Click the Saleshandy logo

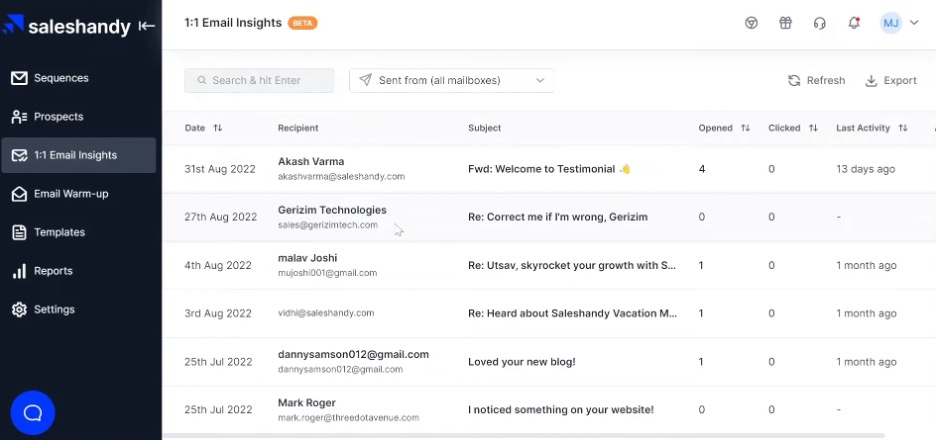(x=66, y=26)
